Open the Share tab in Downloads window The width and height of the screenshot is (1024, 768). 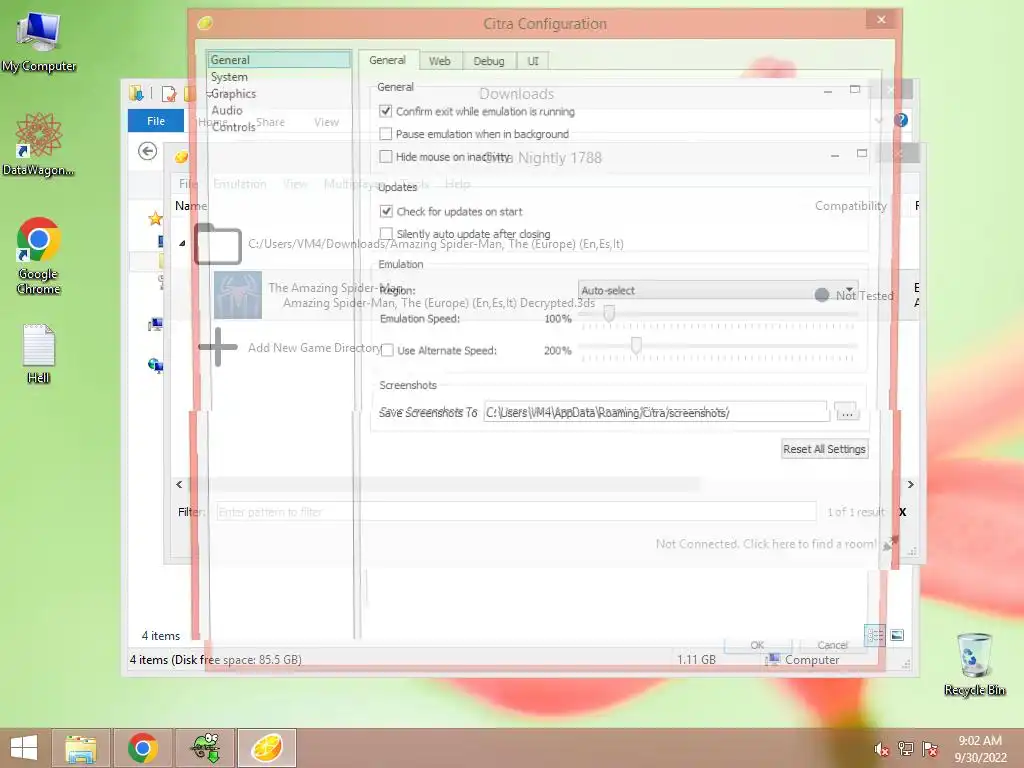click(x=270, y=122)
